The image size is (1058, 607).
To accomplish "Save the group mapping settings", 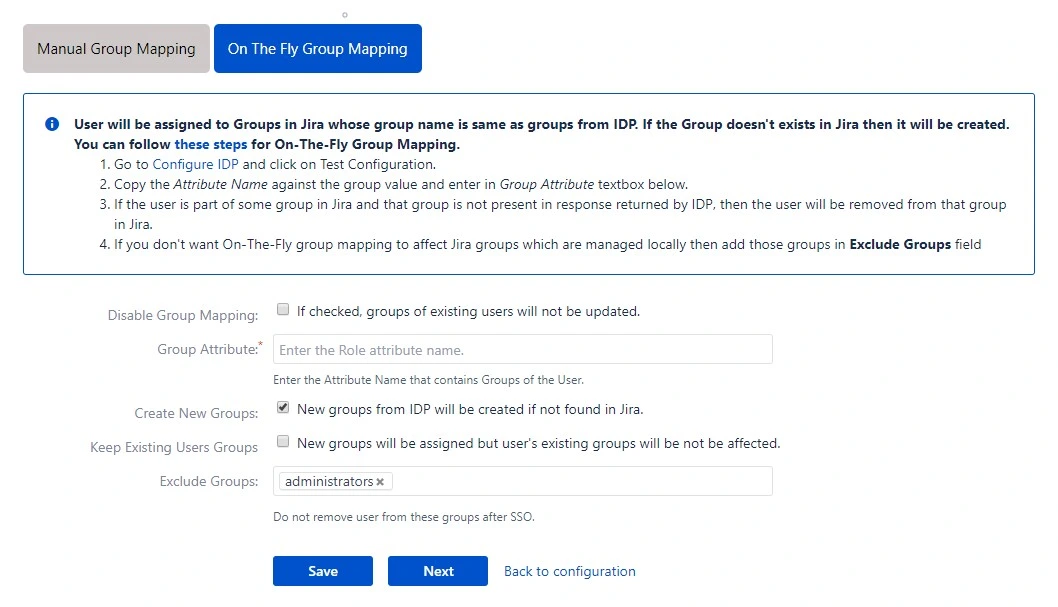I will point(323,571).
